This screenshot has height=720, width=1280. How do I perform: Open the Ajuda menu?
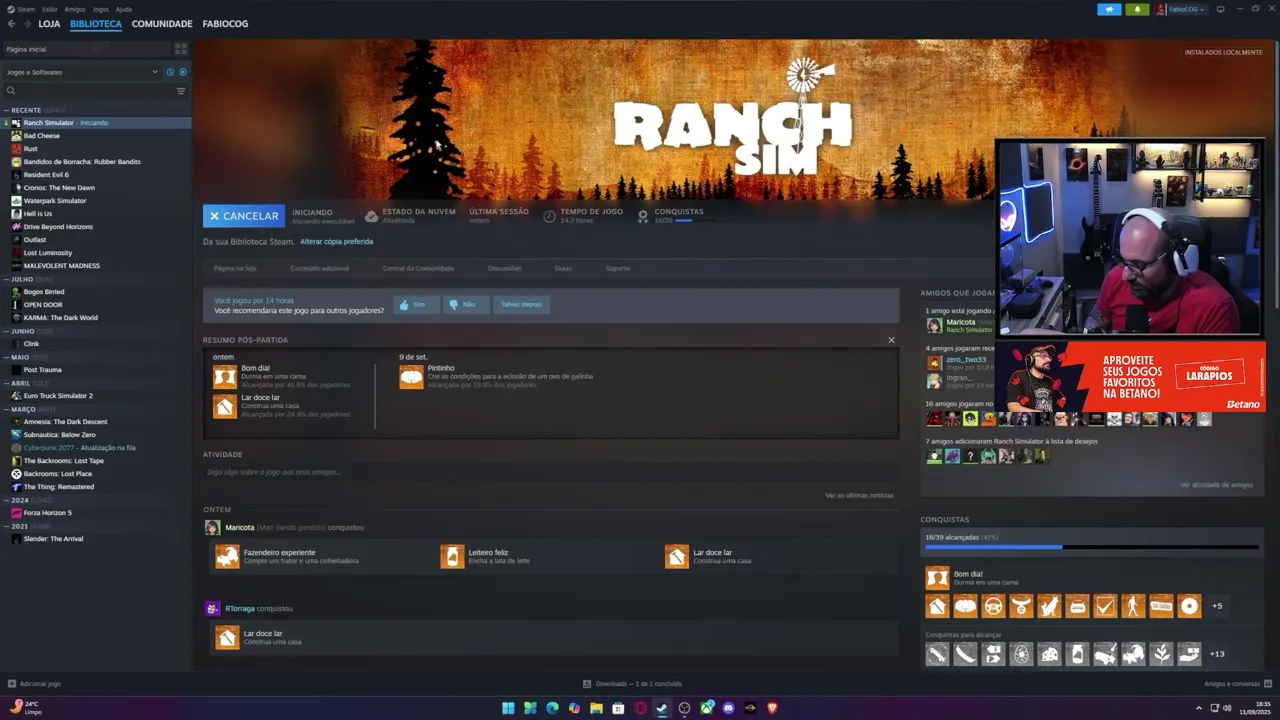pos(124,9)
